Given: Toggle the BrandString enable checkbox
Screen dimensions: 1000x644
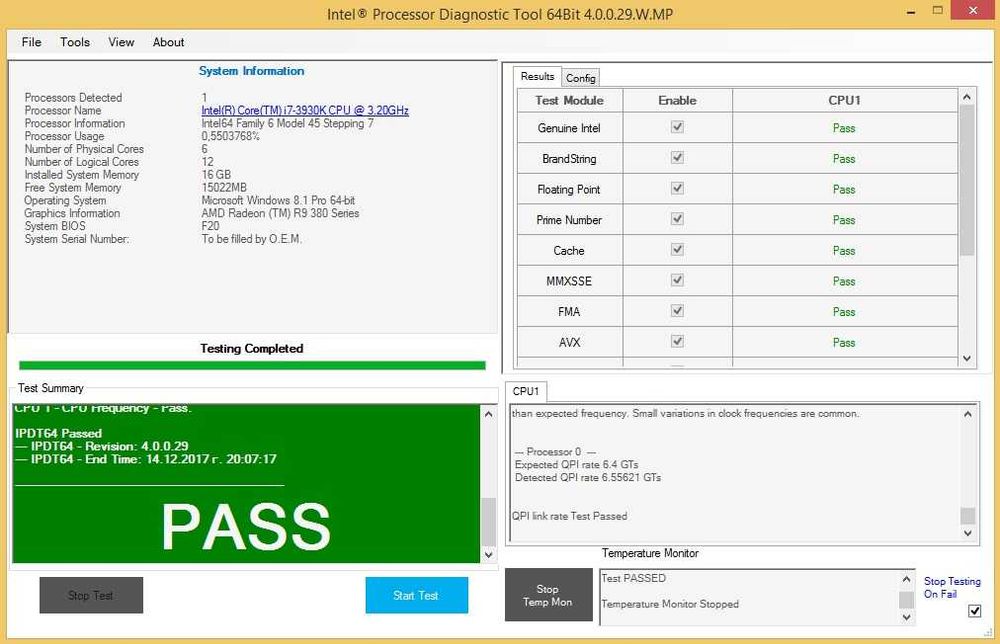Looking at the screenshot, I should click(x=677, y=158).
